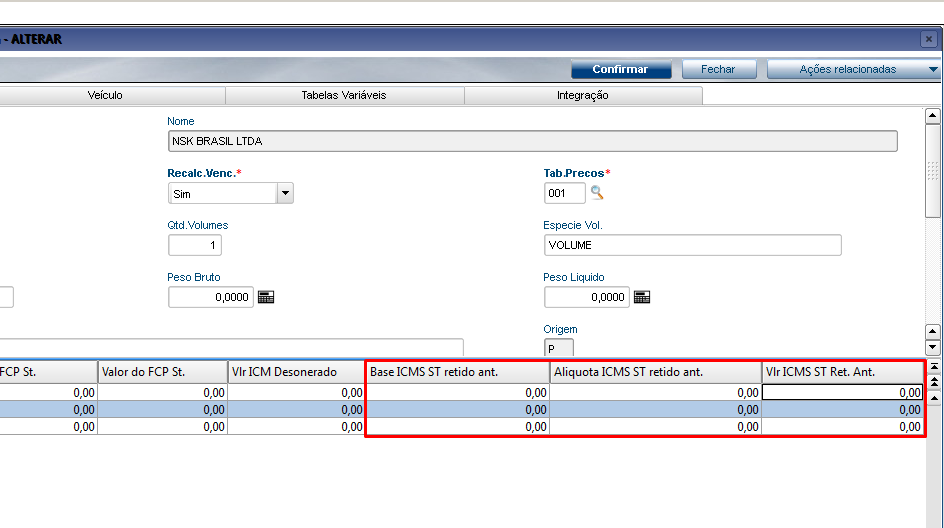
Task: Select second-row Valor do FCP St. cell
Action: [x=163, y=409]
